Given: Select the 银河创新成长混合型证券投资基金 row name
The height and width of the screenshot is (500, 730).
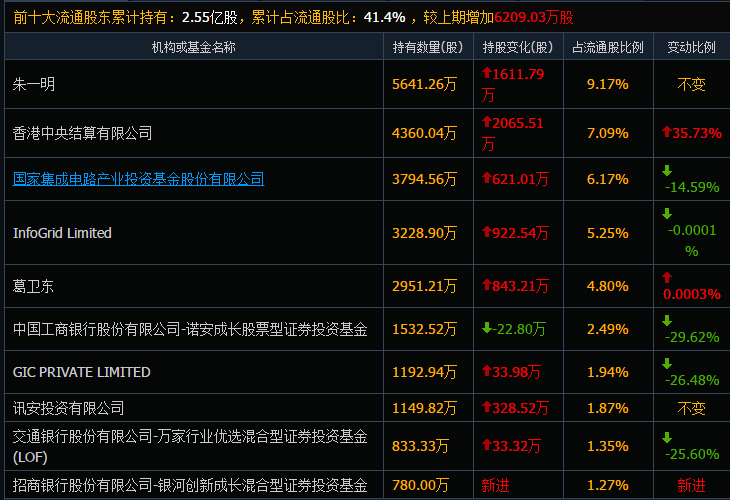Looking at the screenshot, I should tap(190, 485).
